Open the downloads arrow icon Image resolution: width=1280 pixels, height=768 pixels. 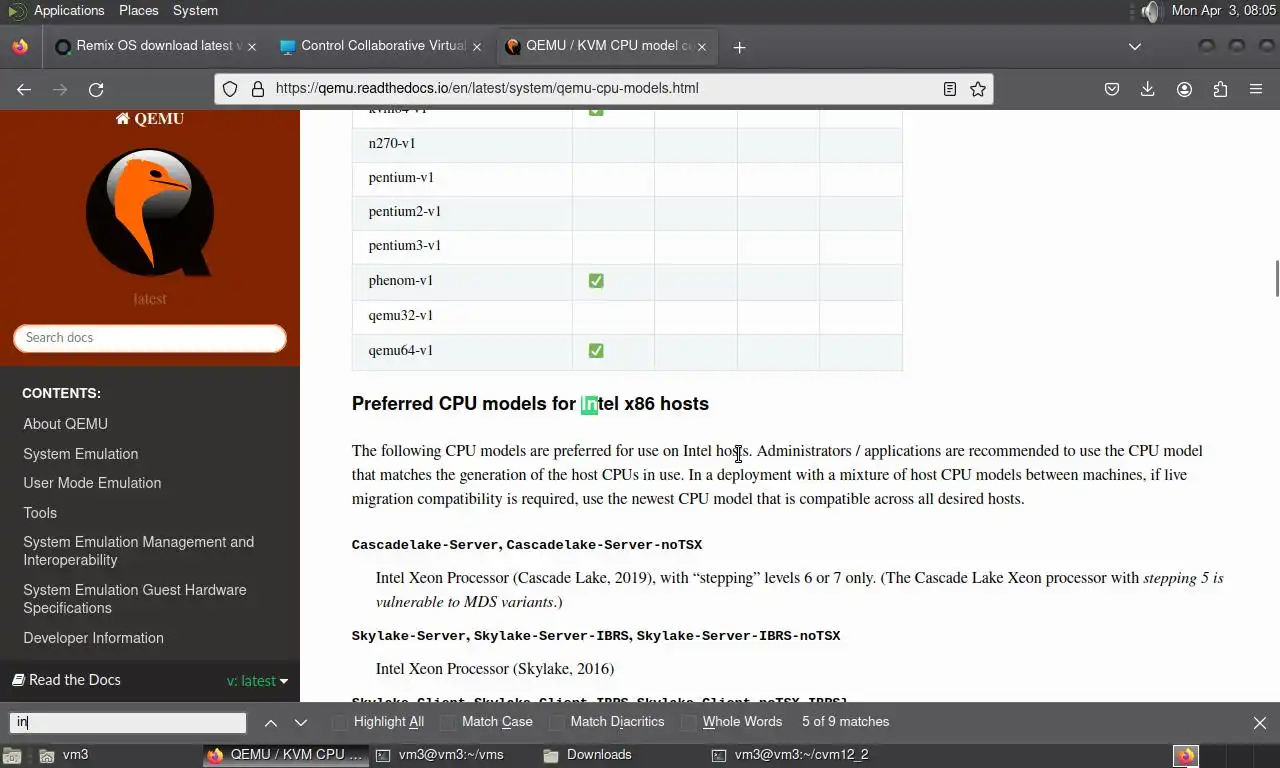(1148, 89)
